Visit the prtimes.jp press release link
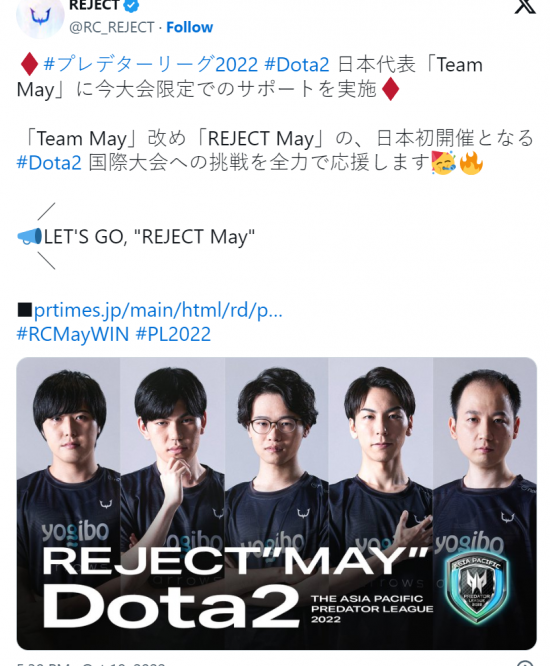The image size is (550, 666). tap(158, 310)
